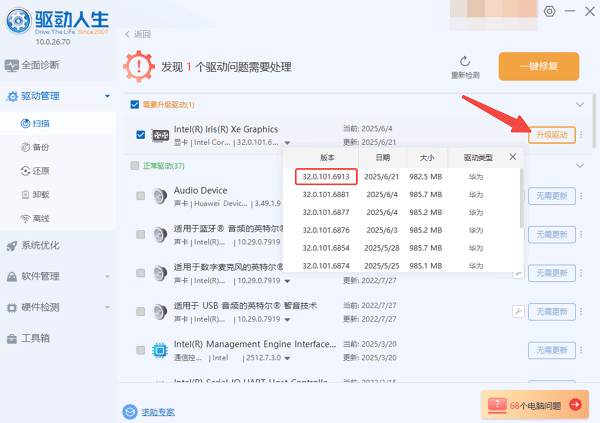Click the version popup's vertical scrollbar

[x=521, y=198]
